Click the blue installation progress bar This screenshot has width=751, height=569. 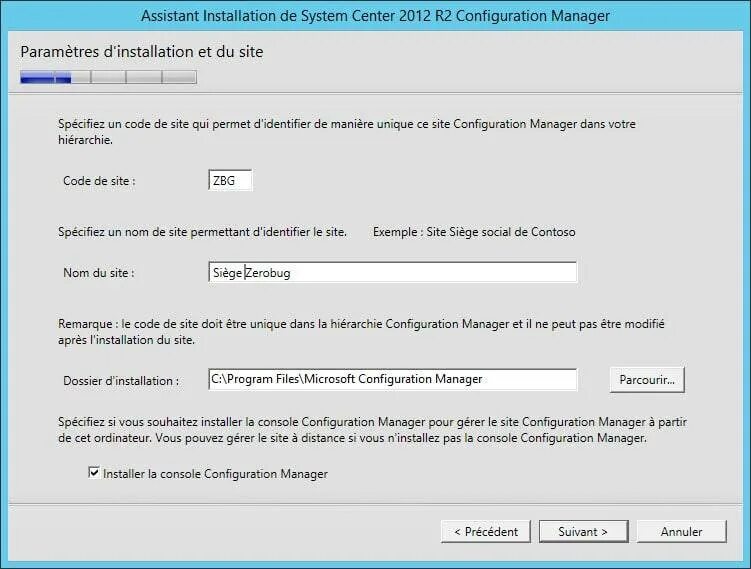108,77
